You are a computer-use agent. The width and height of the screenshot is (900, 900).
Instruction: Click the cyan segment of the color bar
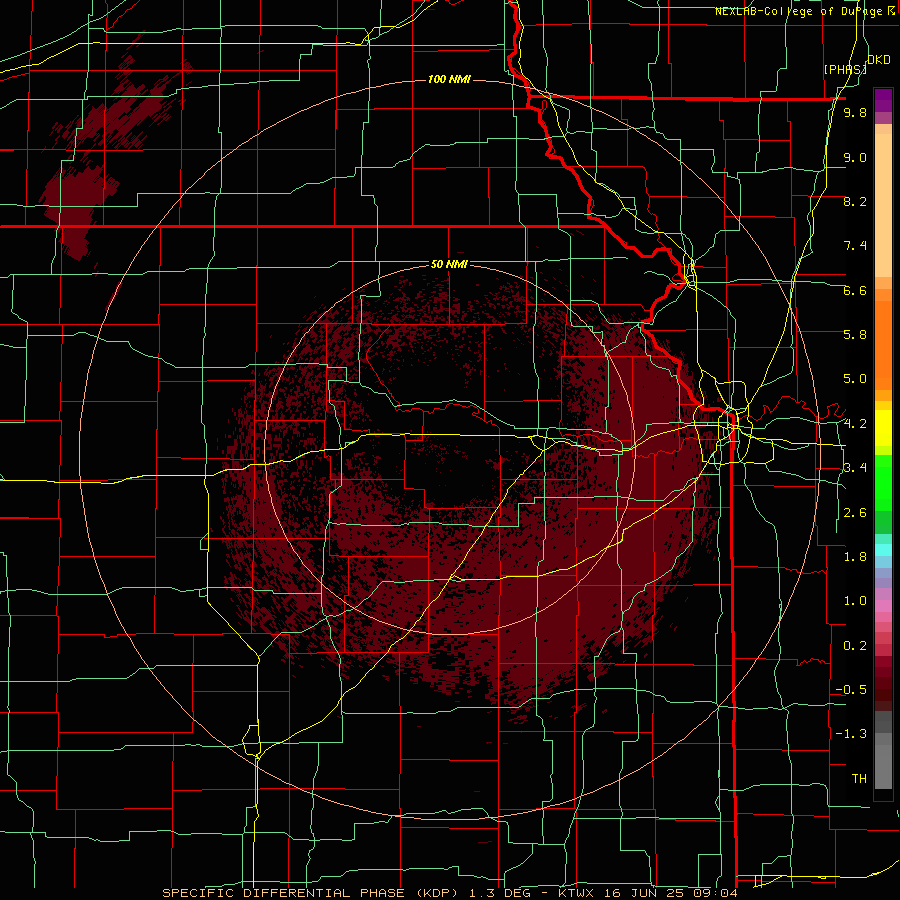point(883,549)
